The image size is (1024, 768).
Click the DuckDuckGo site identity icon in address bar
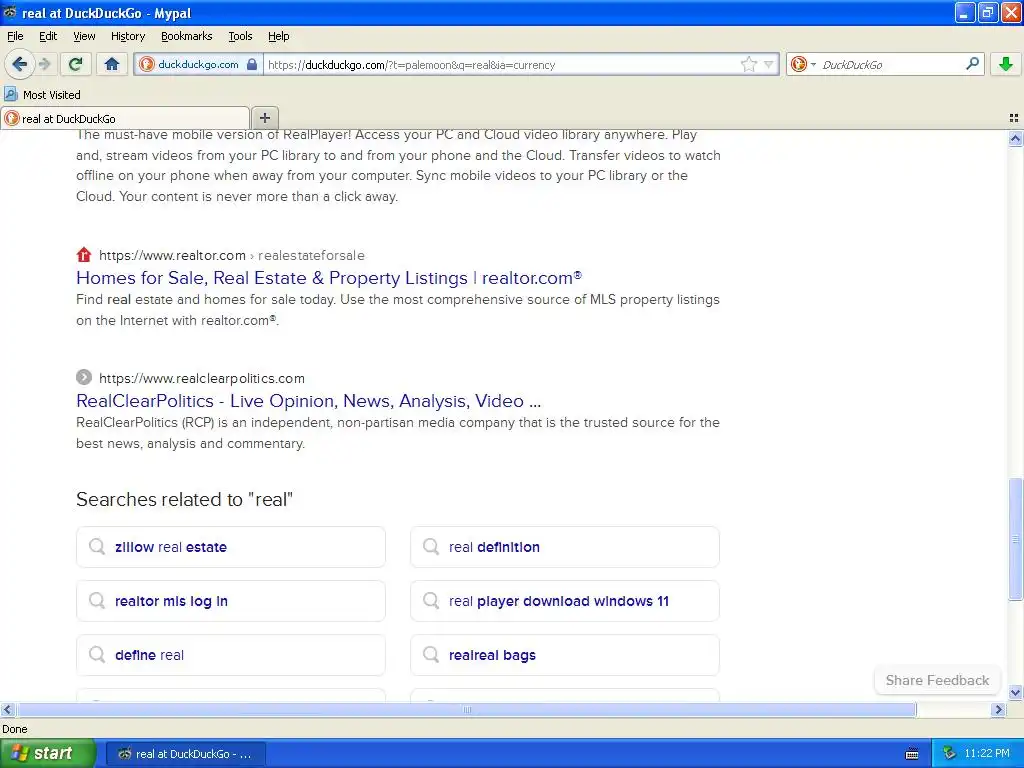147,64
